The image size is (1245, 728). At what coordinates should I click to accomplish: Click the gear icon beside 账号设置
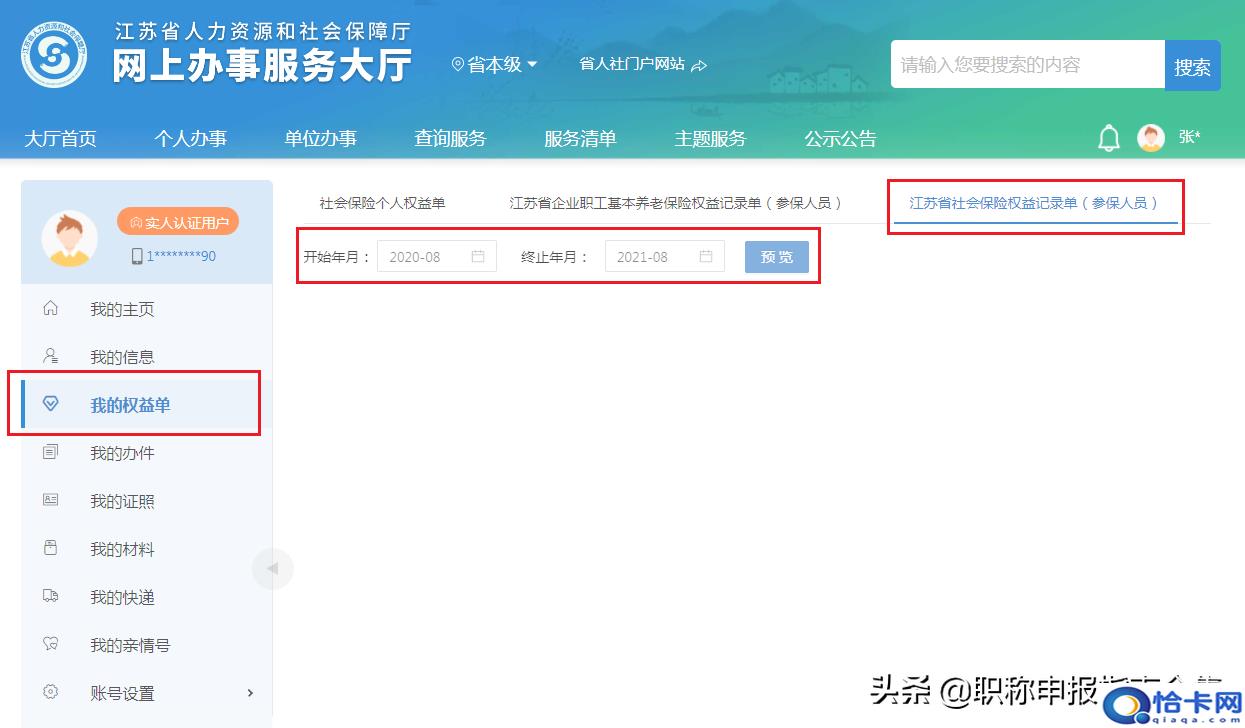[x=51, y=692]
